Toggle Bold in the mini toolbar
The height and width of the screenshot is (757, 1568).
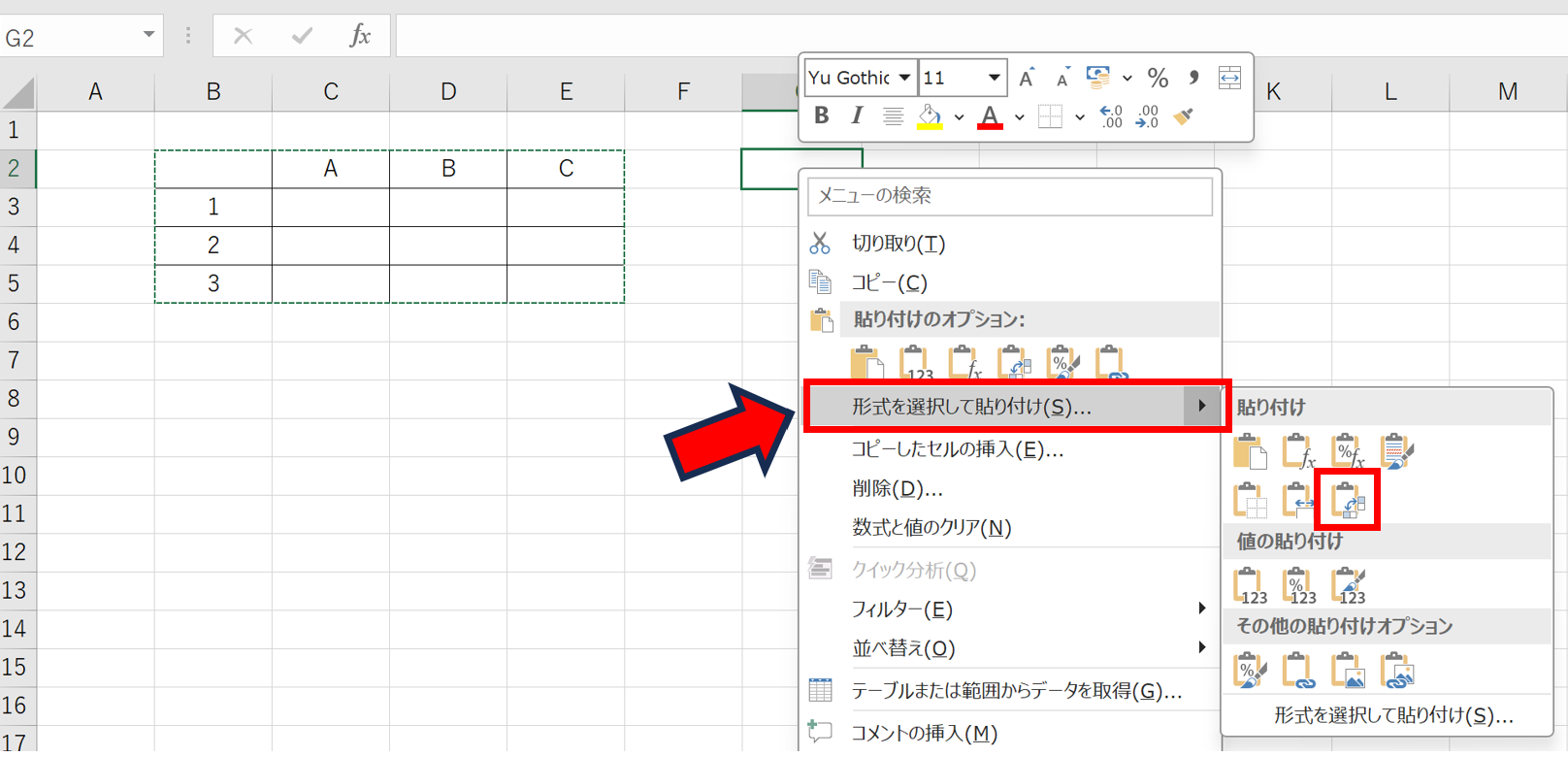click(x=822, y=116)
